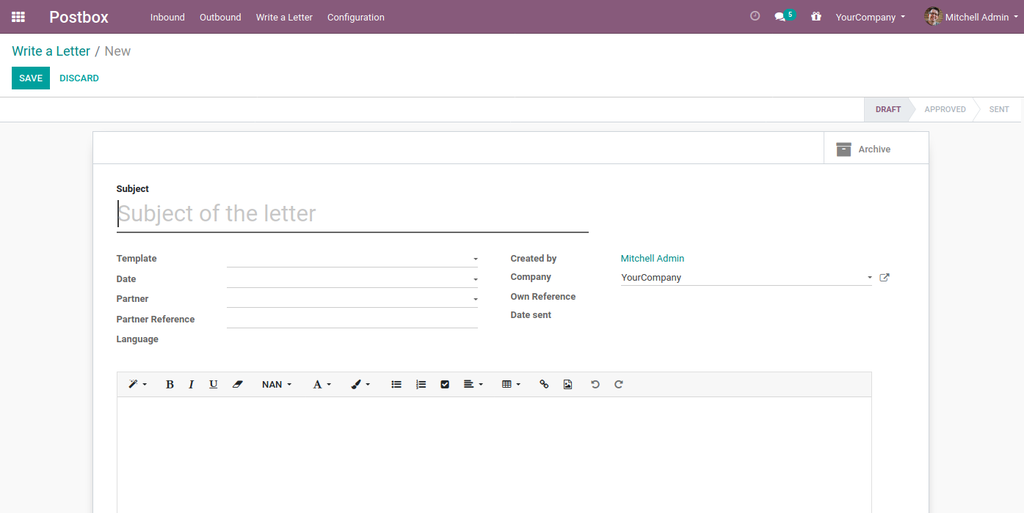Open the magic wand style menu
The height and width of the screenshot is (513, 1024).
(x=137, y=384)
